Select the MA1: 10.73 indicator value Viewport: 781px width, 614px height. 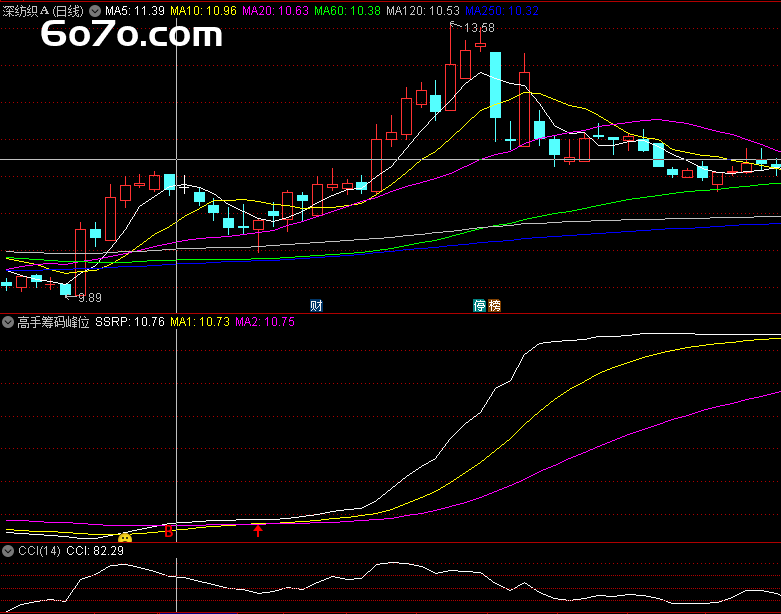click(x=200, y=322)
